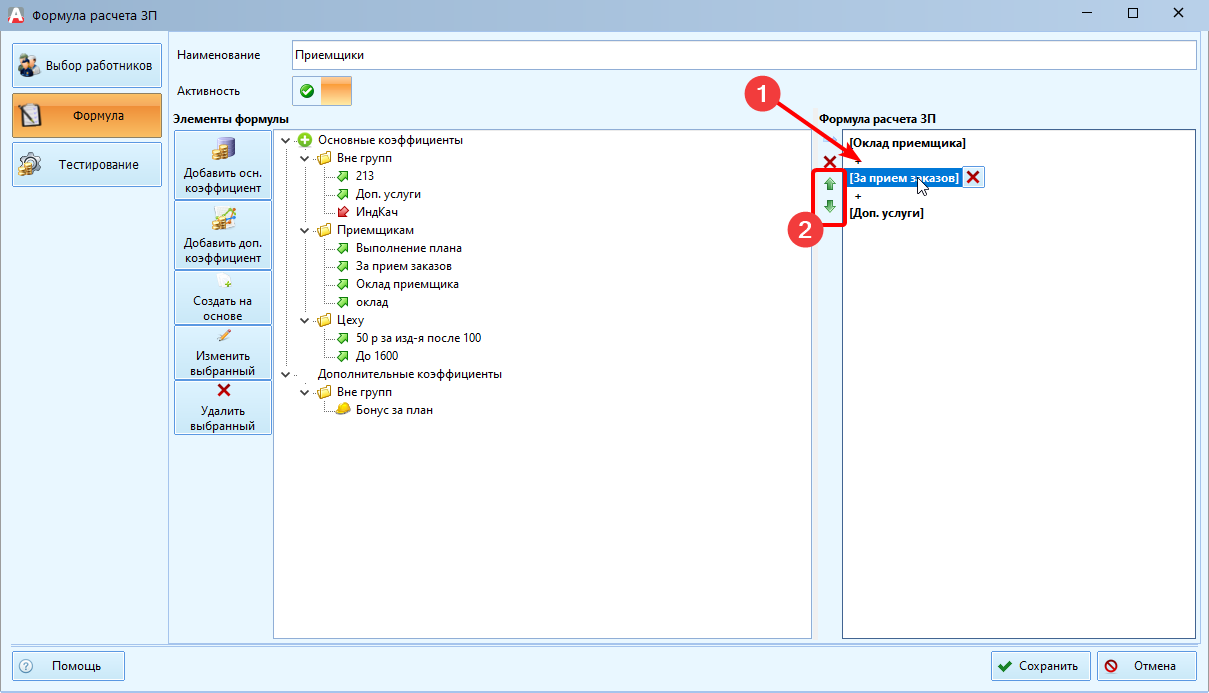Click Добавить осн. коэффициент icon button
This screenshot has width=1209, height=693.
click(x=222, y=165)
